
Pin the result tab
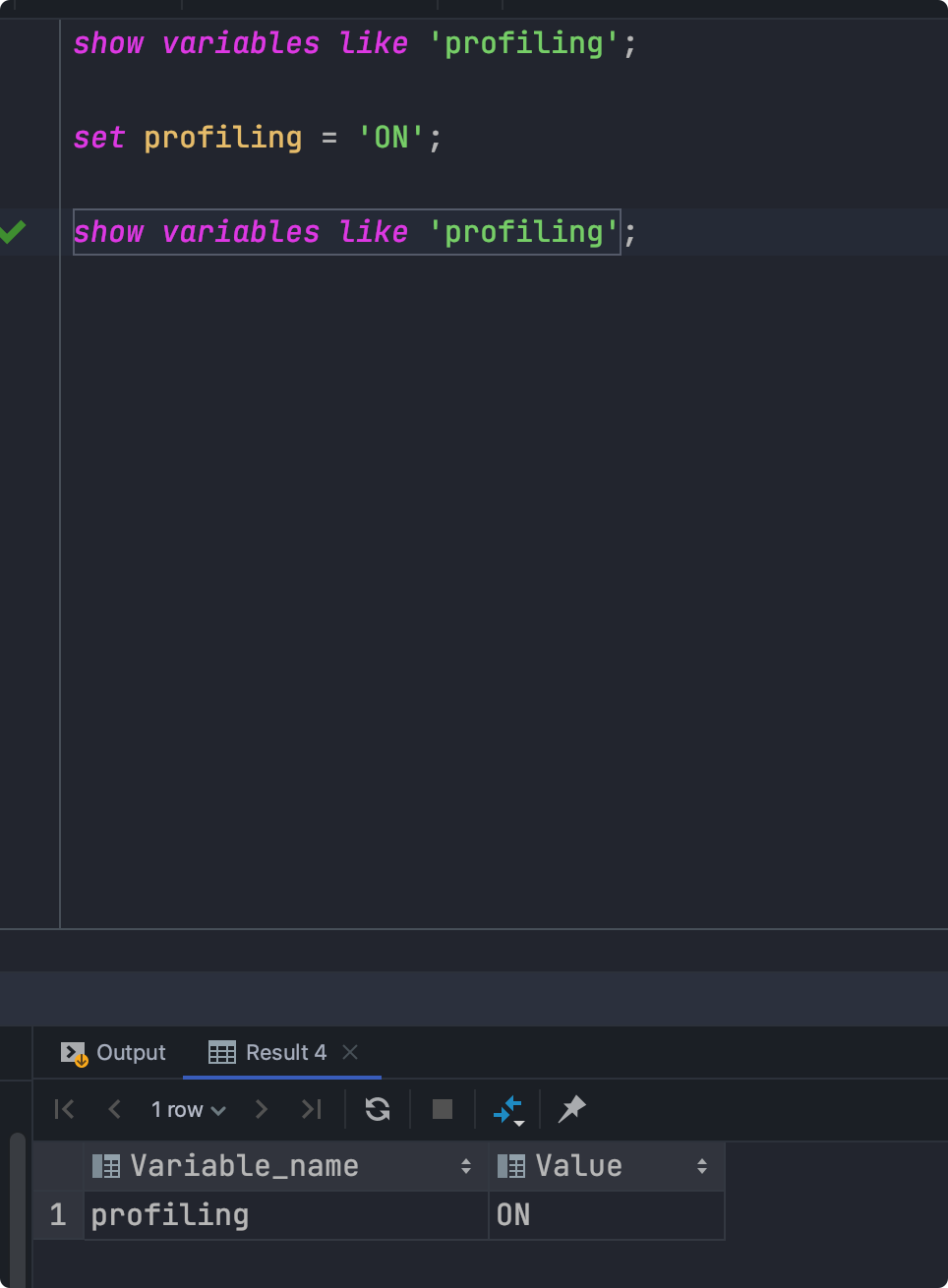click(571, 1109)
